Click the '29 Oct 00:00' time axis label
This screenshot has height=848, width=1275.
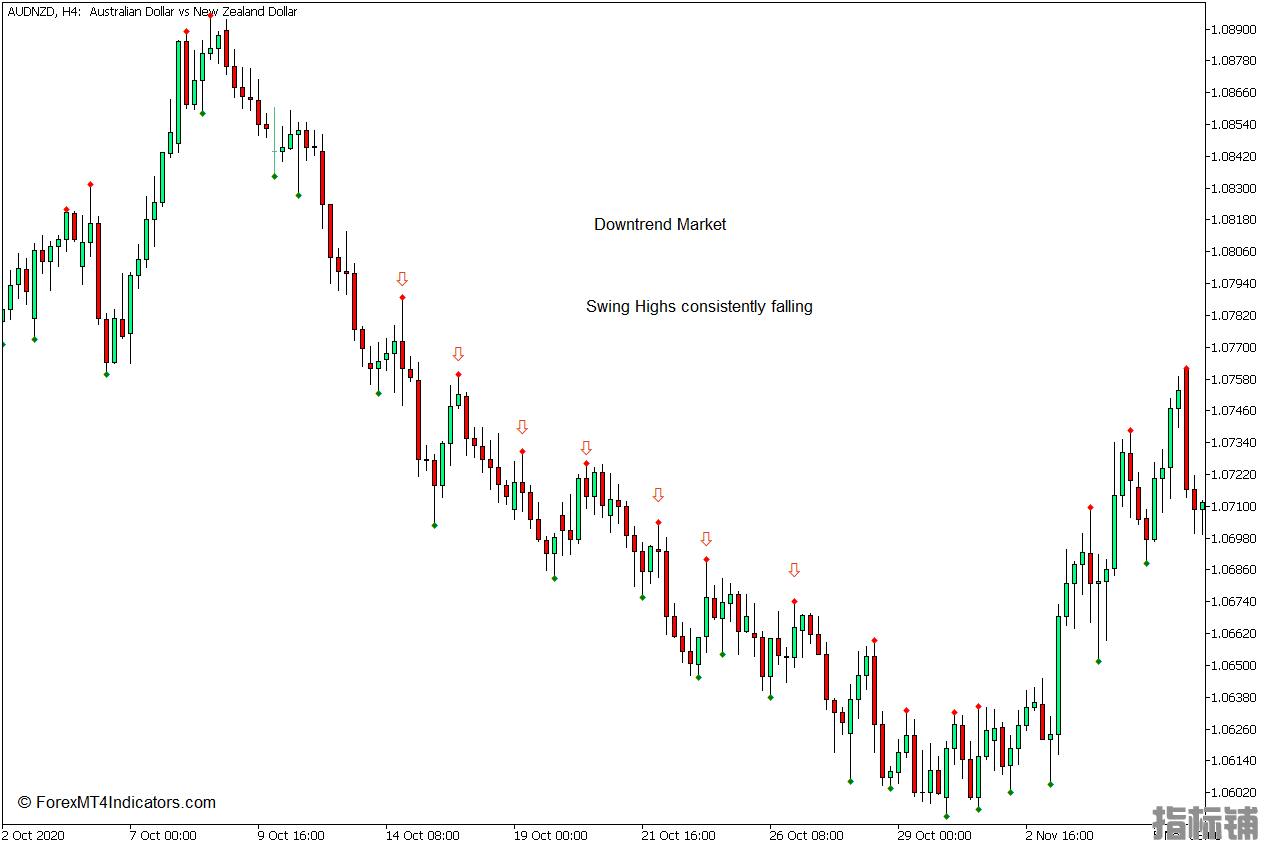pos(934,835)
